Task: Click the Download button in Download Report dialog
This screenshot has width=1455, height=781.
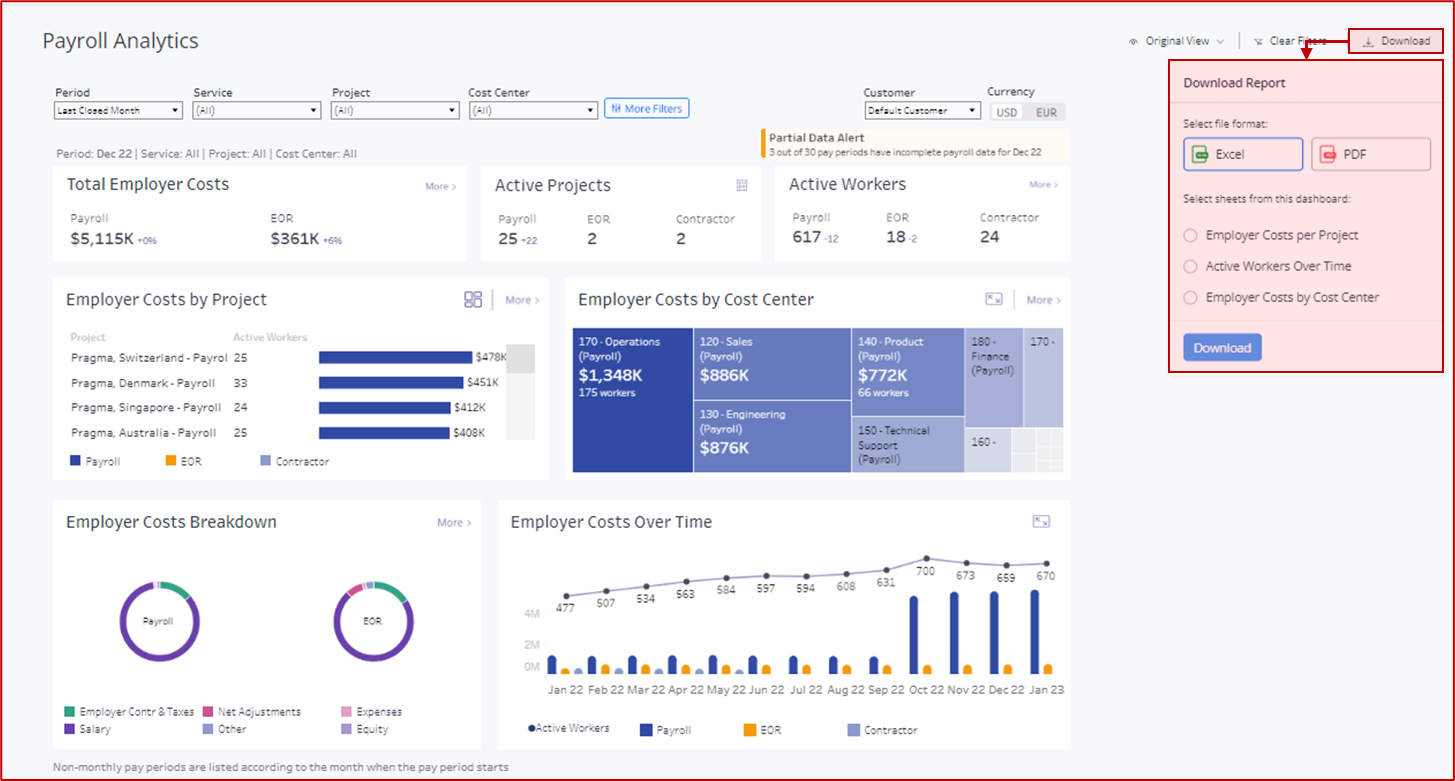Action: click(x=1221, y=347)
